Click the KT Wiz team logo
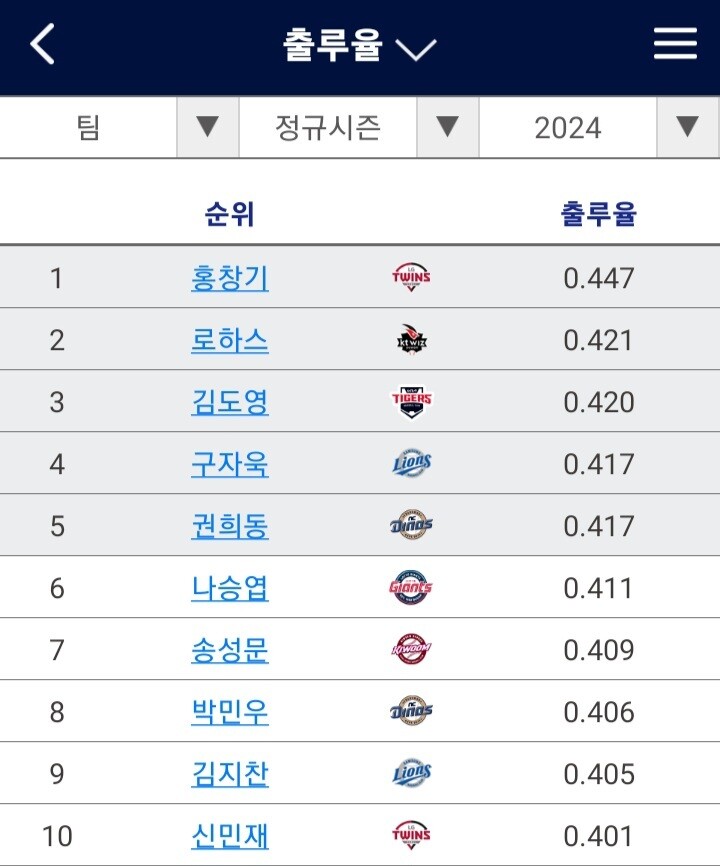 coord(411,340)
